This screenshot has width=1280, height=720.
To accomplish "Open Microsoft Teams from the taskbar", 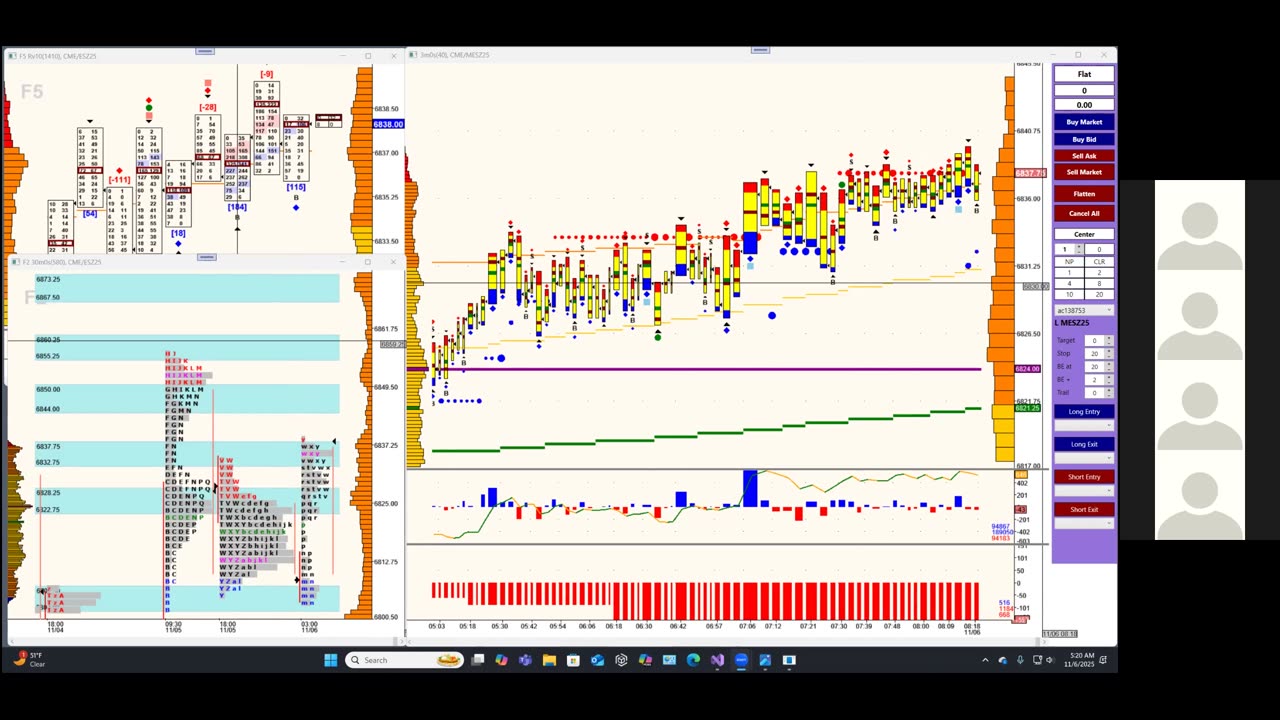I will (x=525, y=660).
